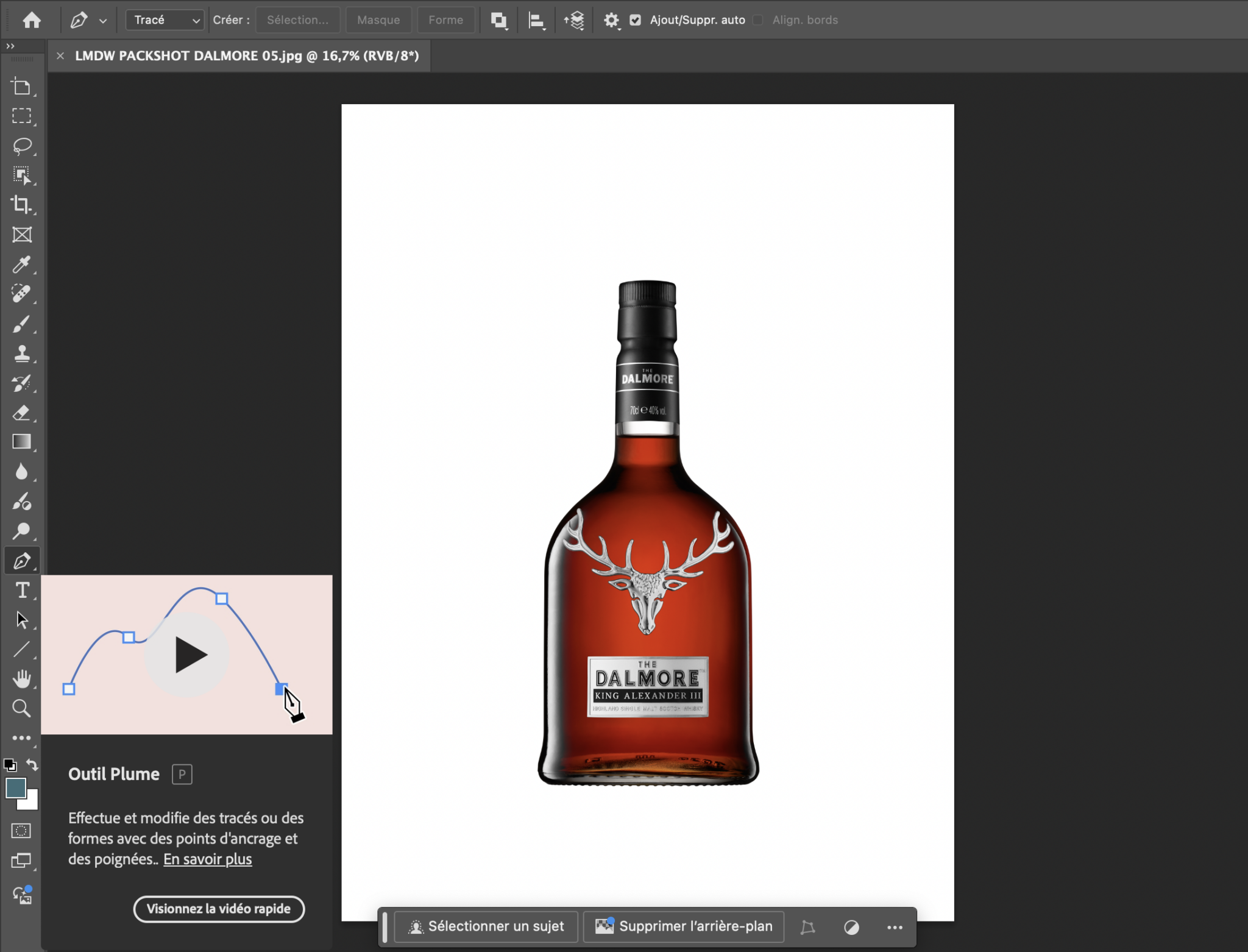The width and height of the screenshot is (1248, 952).
Task: Open the Edit Toolbar three-dots menu
Action: pyautogui.click(x=22, y=738)
